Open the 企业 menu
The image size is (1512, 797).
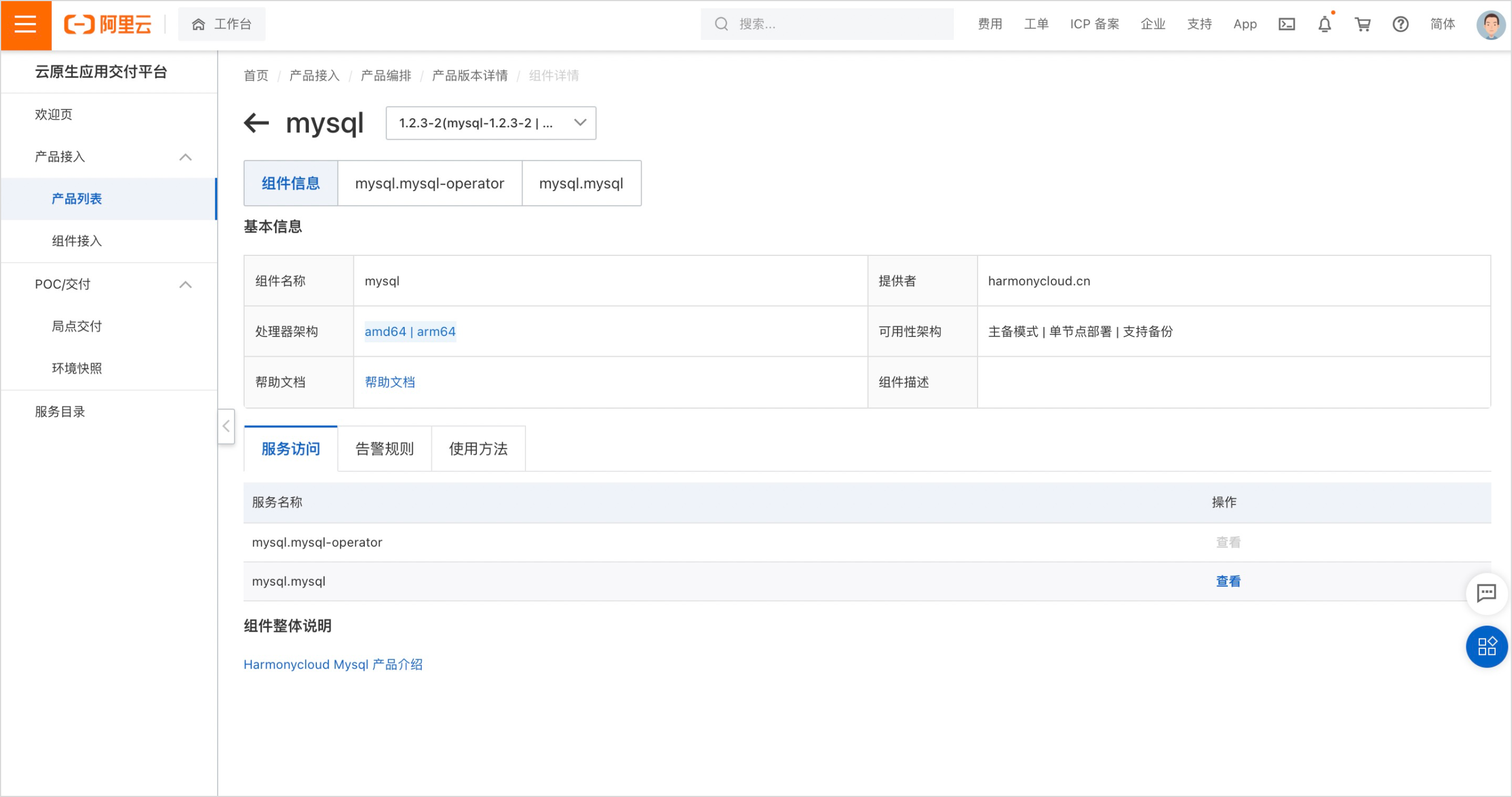coord(1153,25)
